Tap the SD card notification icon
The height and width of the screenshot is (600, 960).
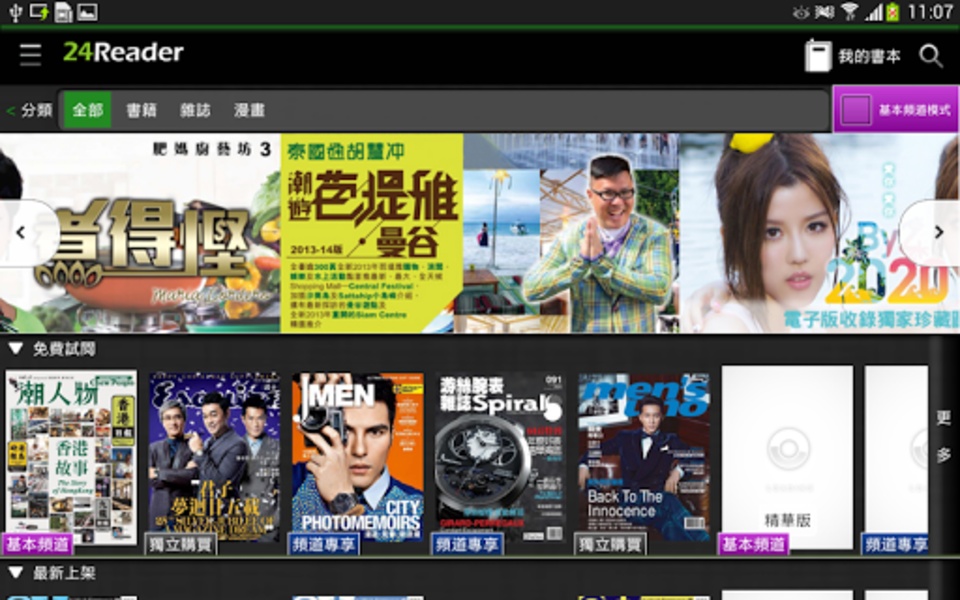(x=63, y=12)
